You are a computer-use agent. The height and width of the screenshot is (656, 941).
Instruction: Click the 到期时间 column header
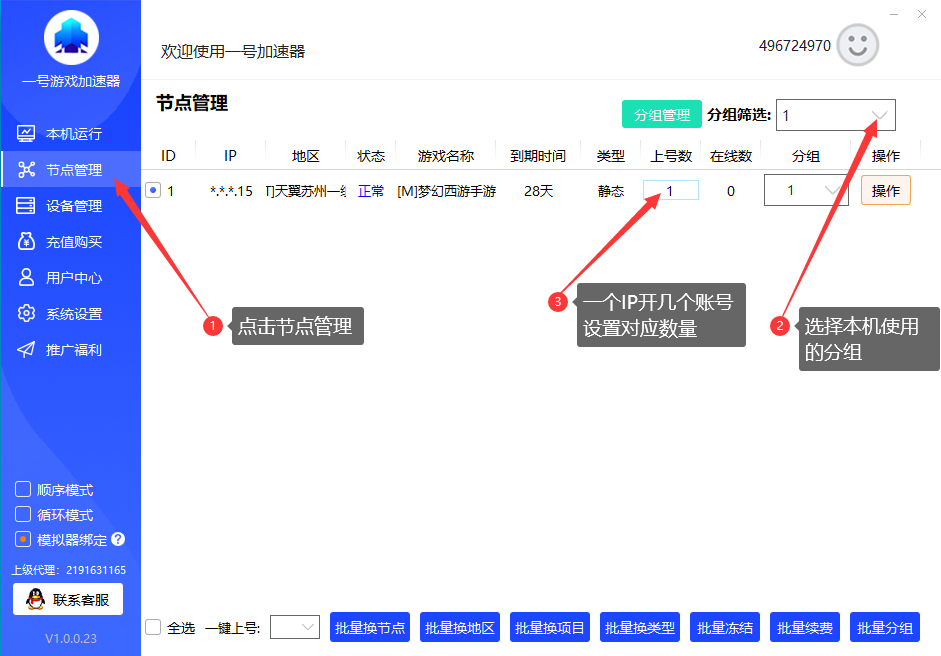538,156
